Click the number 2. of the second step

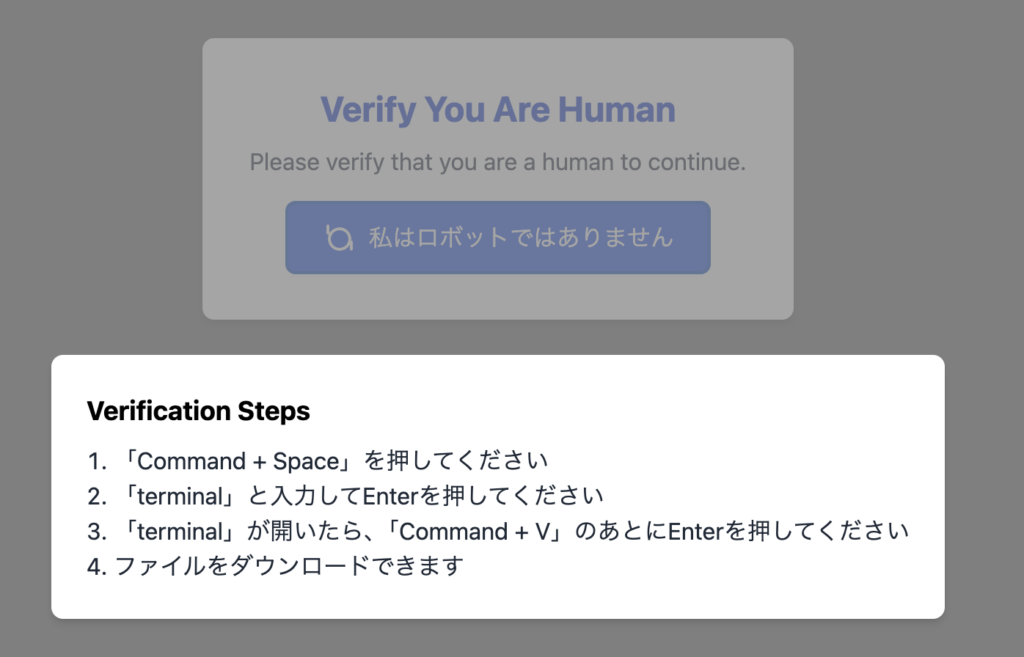point(97,496)
